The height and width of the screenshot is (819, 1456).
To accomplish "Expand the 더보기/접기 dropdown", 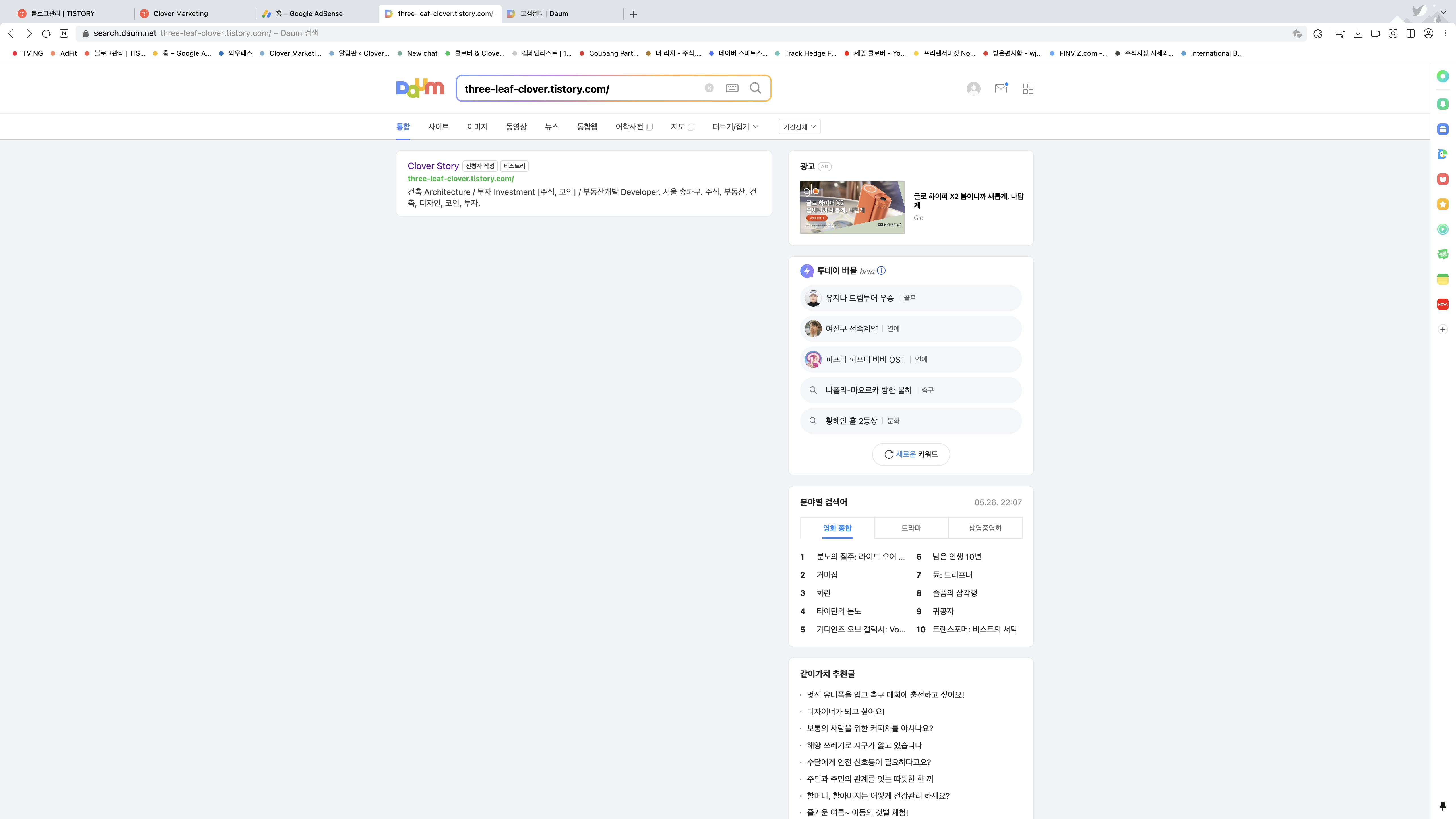I will click(735, 127).
